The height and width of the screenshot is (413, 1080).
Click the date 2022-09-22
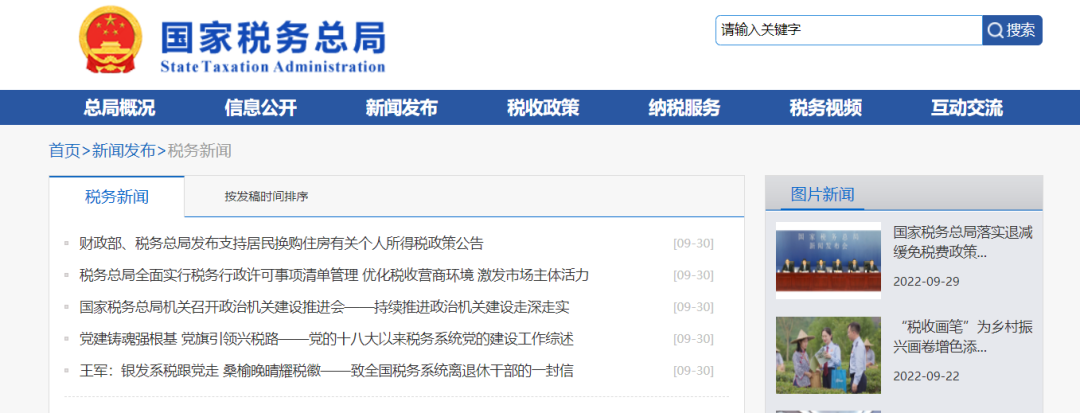coord(926,377)
